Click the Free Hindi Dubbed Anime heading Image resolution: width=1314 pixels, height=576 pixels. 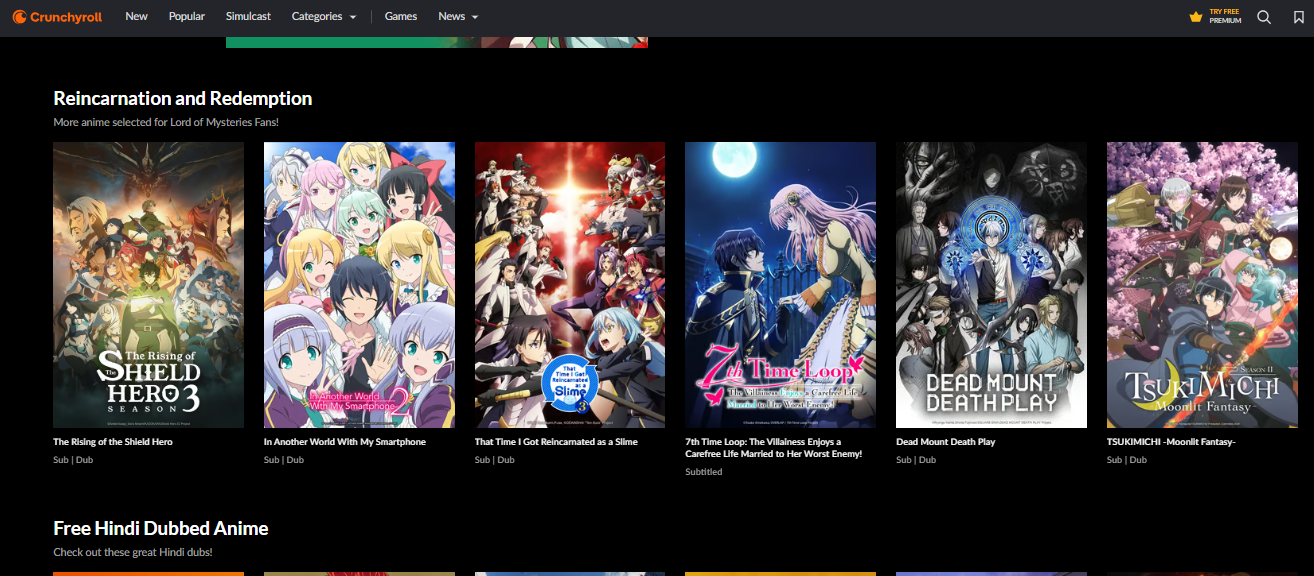tap(161, 528)
